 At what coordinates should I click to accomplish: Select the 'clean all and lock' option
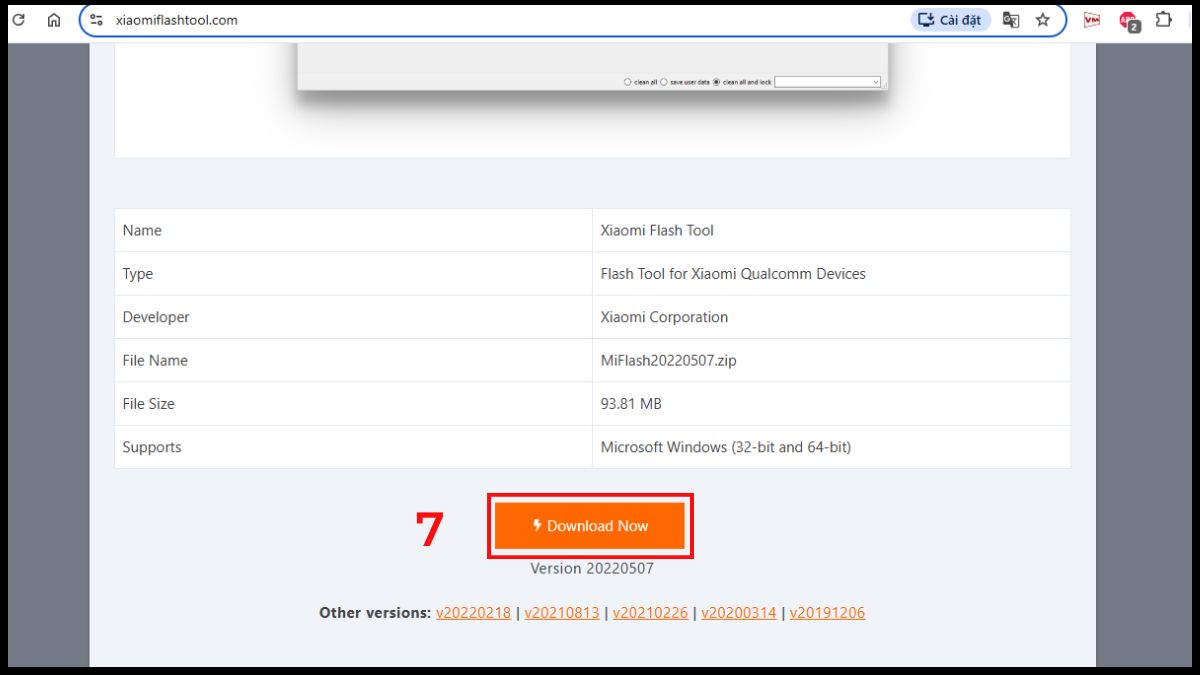tap(717, 82)
